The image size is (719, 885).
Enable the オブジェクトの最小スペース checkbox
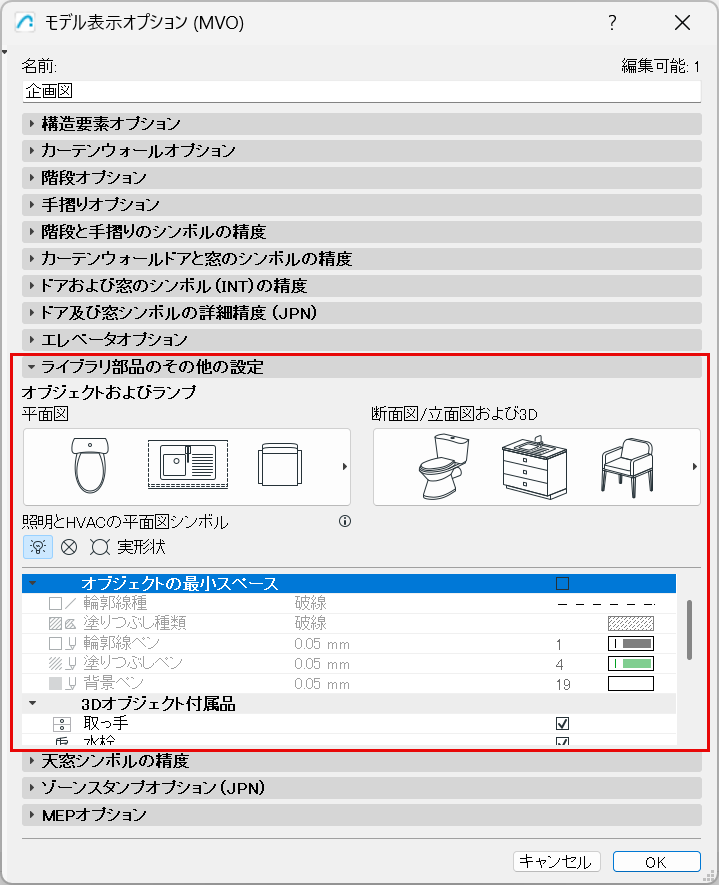pyautogui.click(x=562, y=584)
